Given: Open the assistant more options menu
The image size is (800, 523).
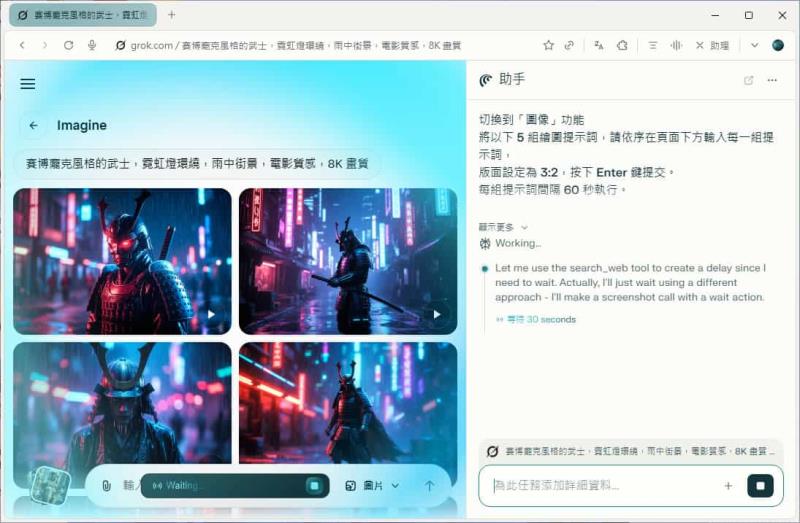Looking at the screenshot, I should (772, 80).
